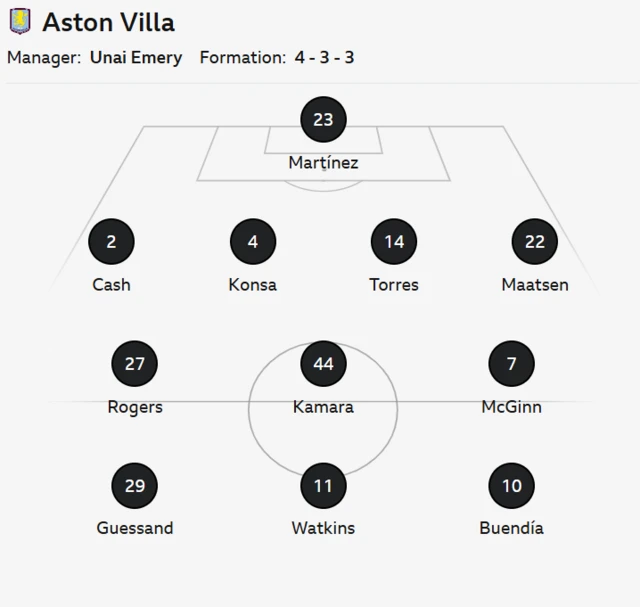
Task: Click the Watkins name label
Action: pos(323,528)
